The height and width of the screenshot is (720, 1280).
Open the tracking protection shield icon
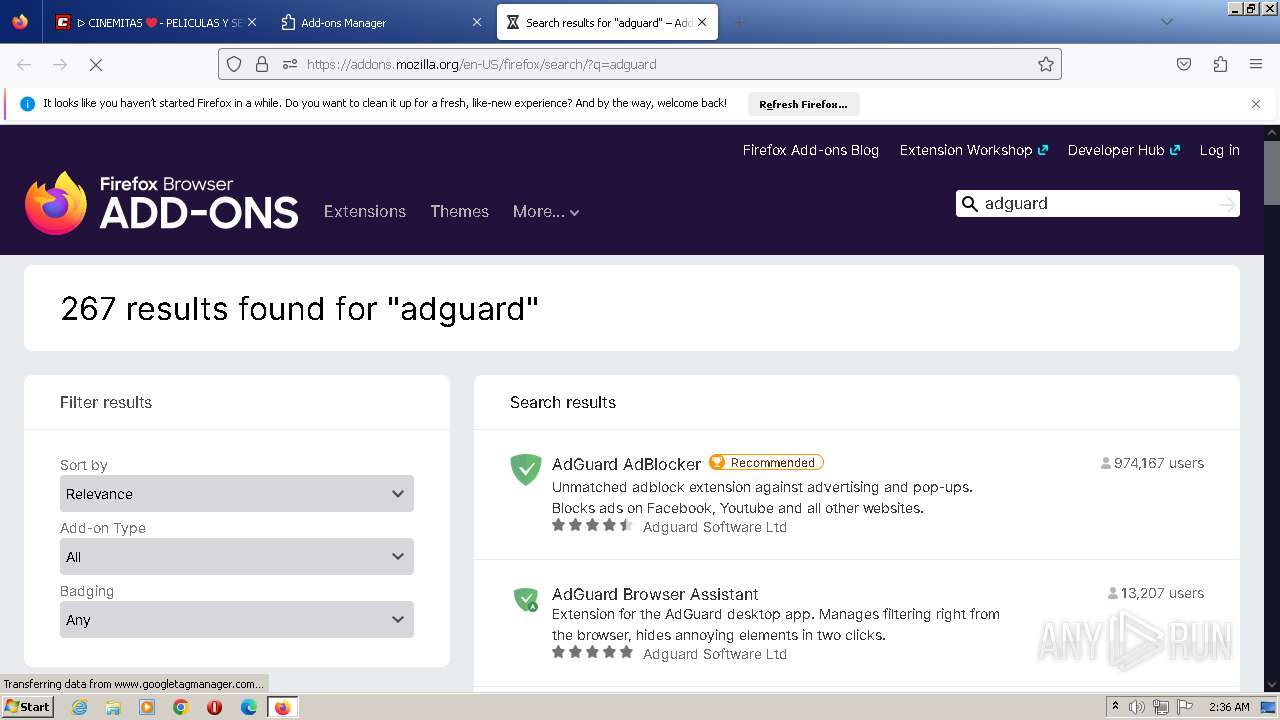pos(234,64)
